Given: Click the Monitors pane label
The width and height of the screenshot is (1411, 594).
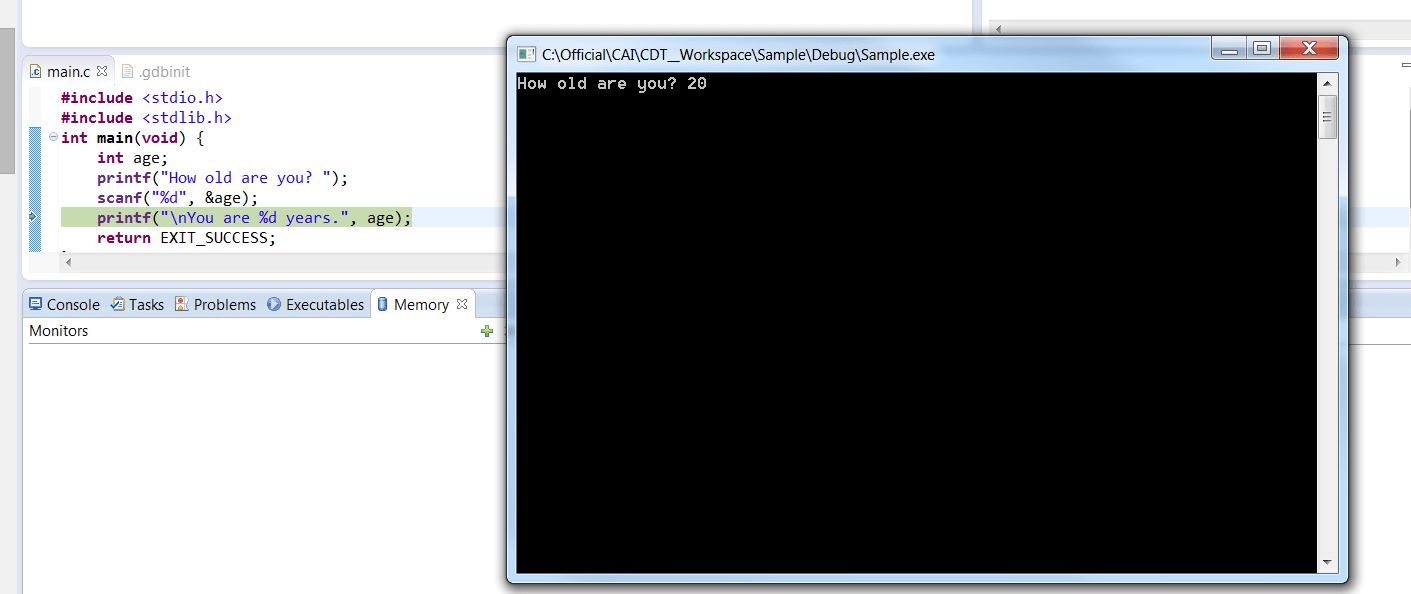Looking at the screenshot, I should coord(59,331).
